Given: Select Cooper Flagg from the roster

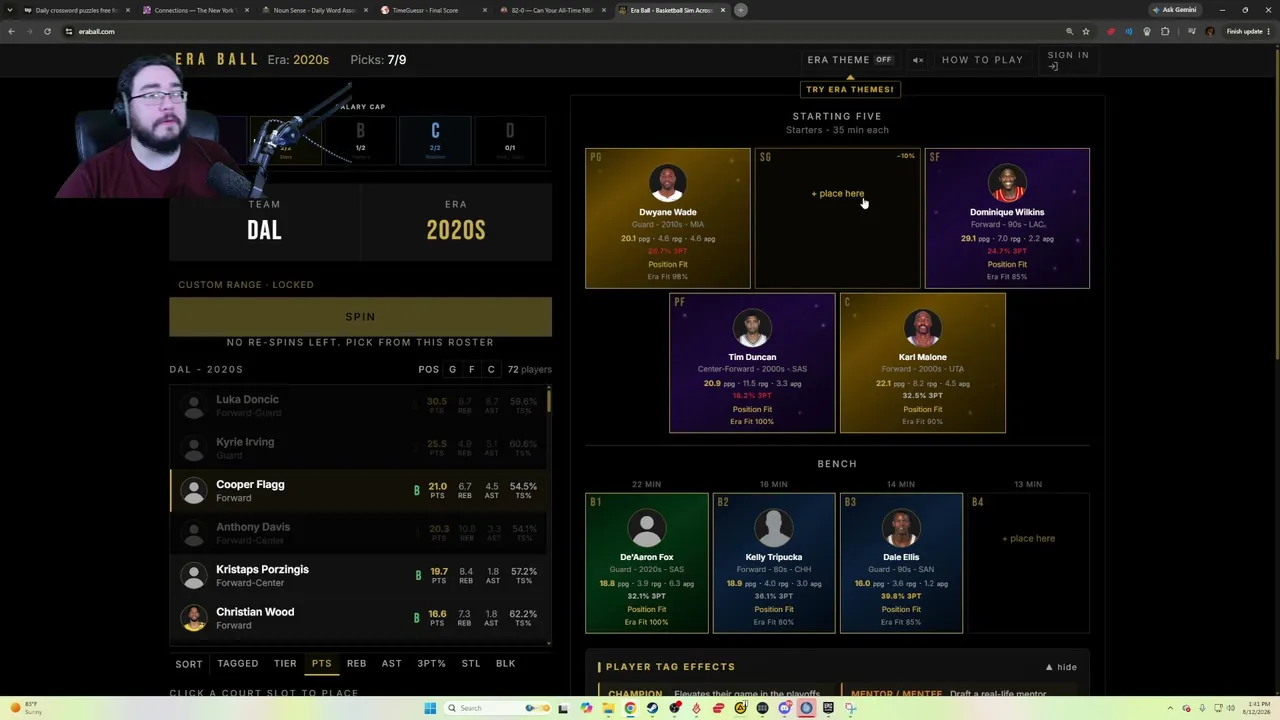Looking at the screenshot, I should pyautogui.click(x=360, y=490).
